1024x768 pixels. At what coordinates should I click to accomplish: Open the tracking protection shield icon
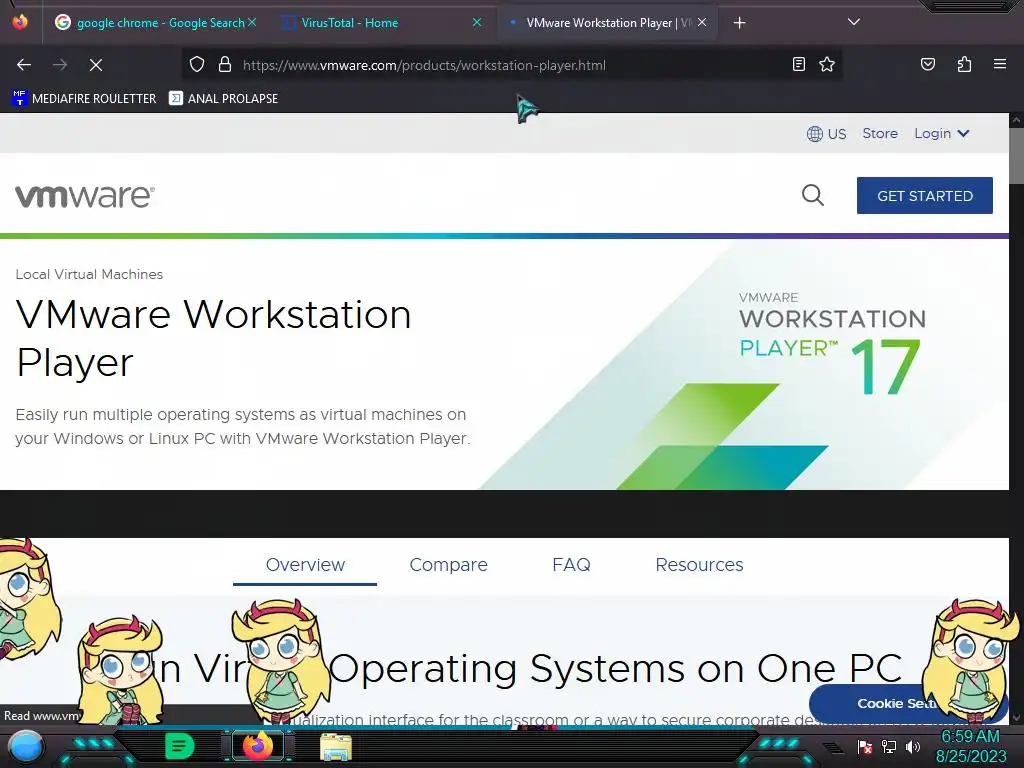tap(197, 64)
